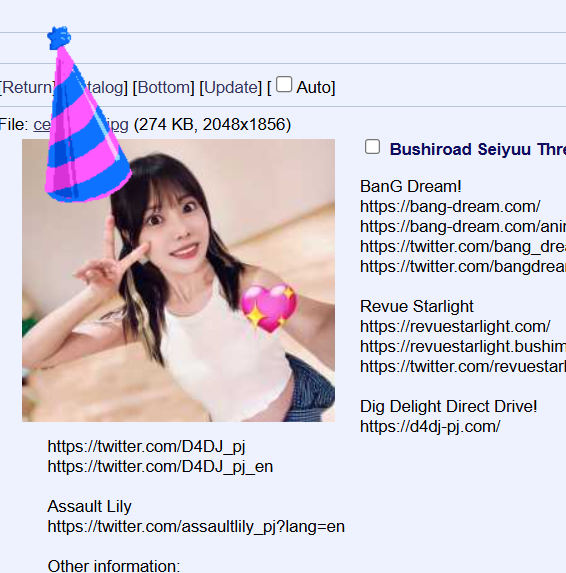The image size is (566, 573).
Task: Click the bang-dream.com homepage URL
Action: 450,206
